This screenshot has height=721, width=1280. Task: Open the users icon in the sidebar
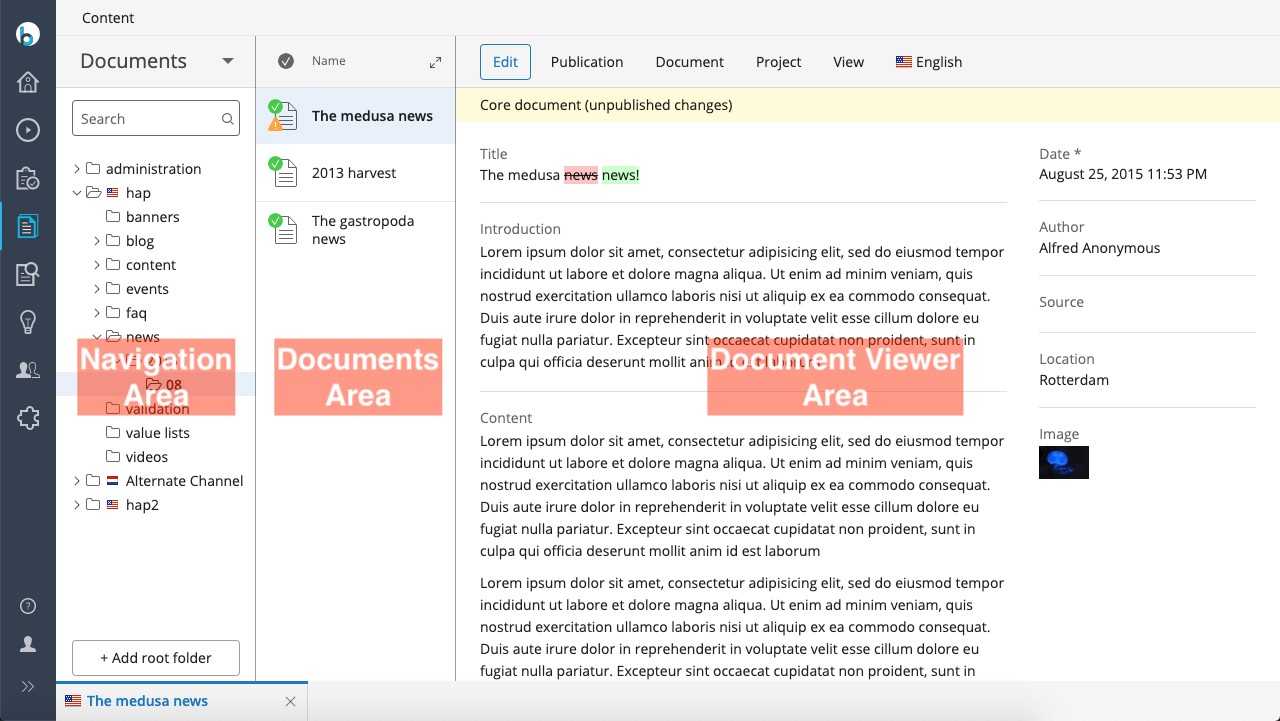(x=28, y=370)
